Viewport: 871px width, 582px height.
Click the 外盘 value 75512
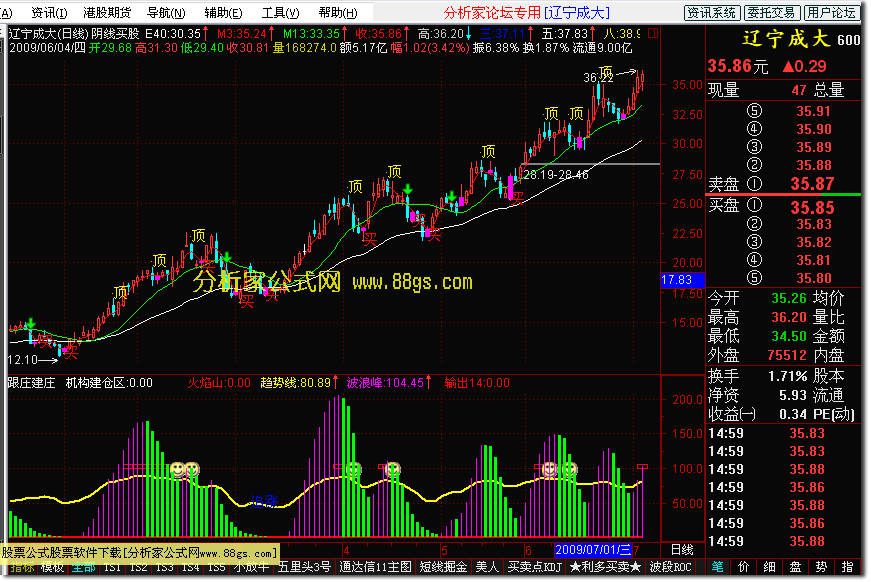[787, 355]
